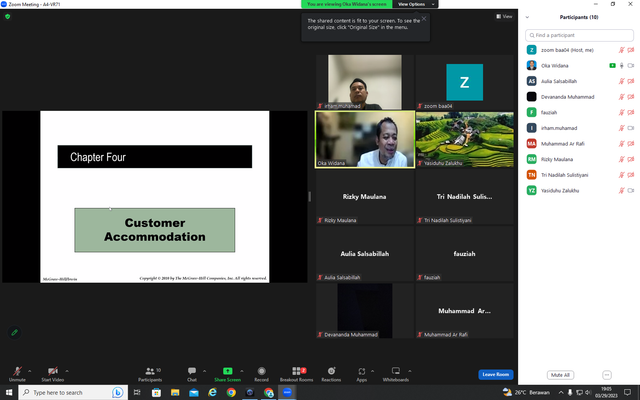Screen dimensions: 640x400
Task: Select the zoom baa04 video tile
Action: (x=464, y=82)
